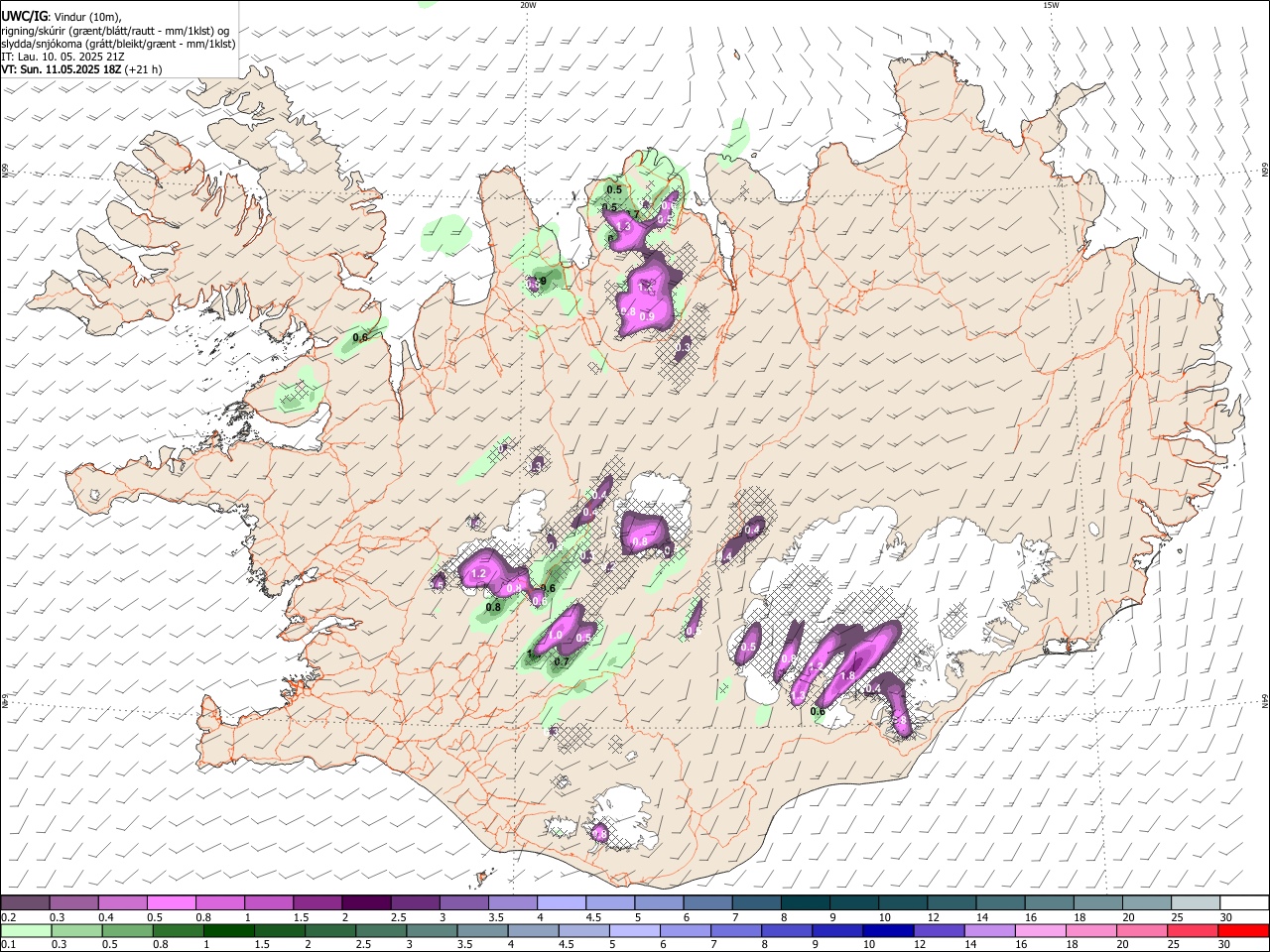This screenshot has width=1270, height=952.
Task: Choose the dark teal top-row swatch between 8 and 9
Action: click(x=804, y=903)
